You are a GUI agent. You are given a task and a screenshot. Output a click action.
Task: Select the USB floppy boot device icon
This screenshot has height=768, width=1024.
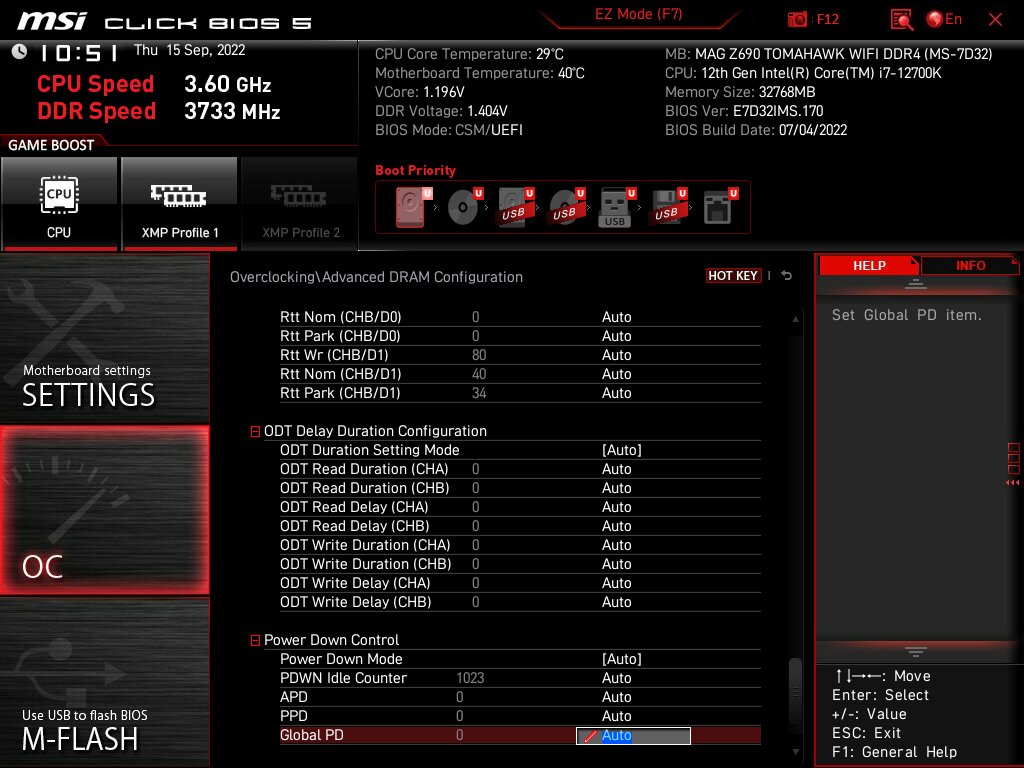coord(667,207)
